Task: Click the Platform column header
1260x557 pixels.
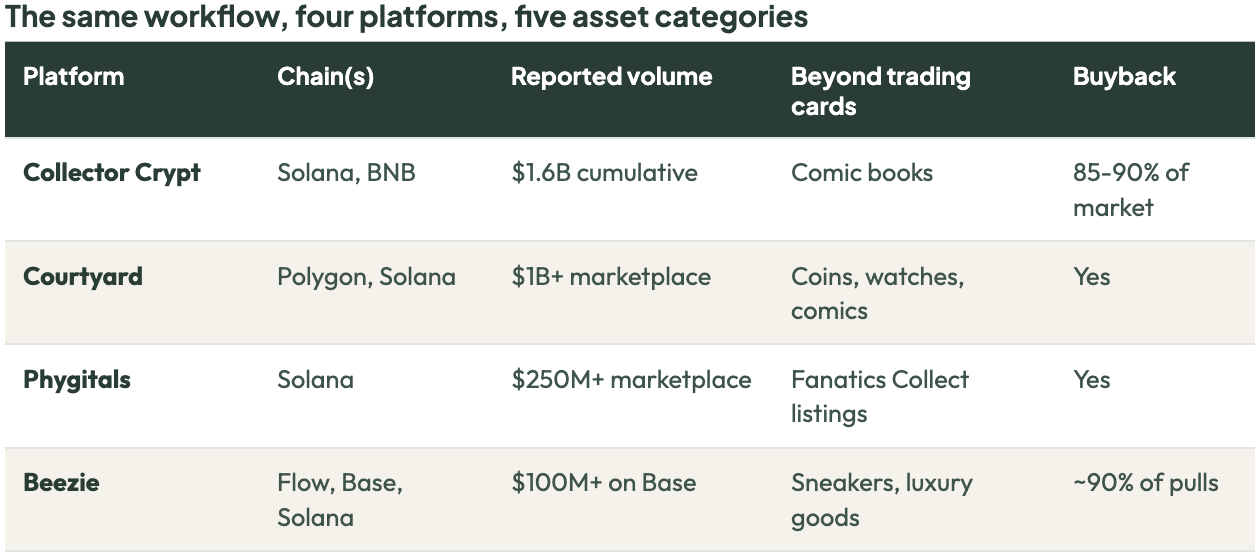Action: pyautogui.click(x=74, y=77)
